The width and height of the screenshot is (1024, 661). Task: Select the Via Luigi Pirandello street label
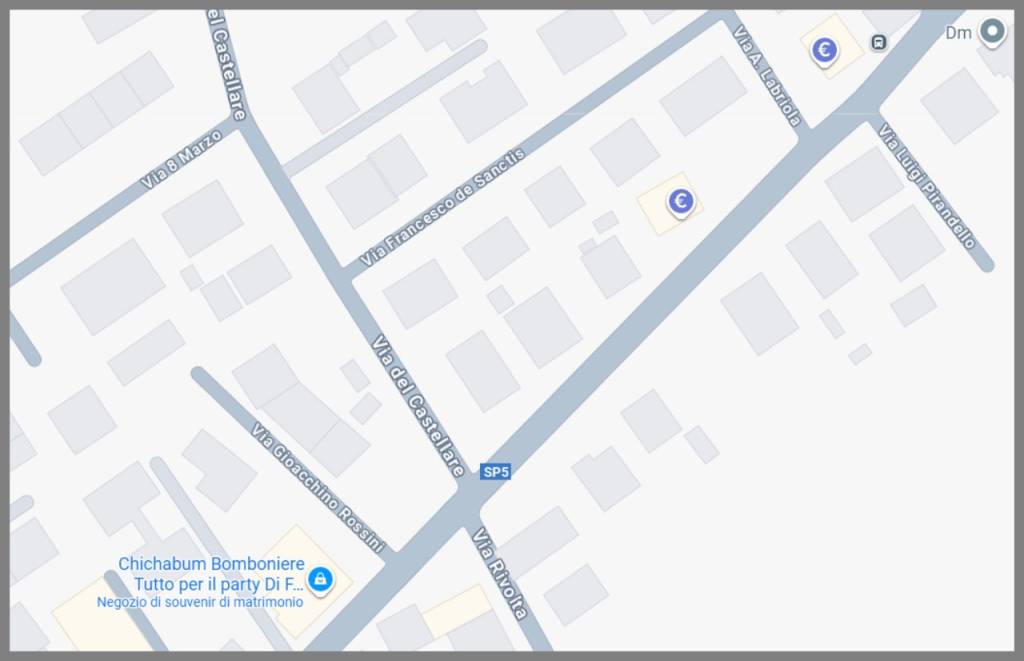pyautogui.click(x=926, y=186)
